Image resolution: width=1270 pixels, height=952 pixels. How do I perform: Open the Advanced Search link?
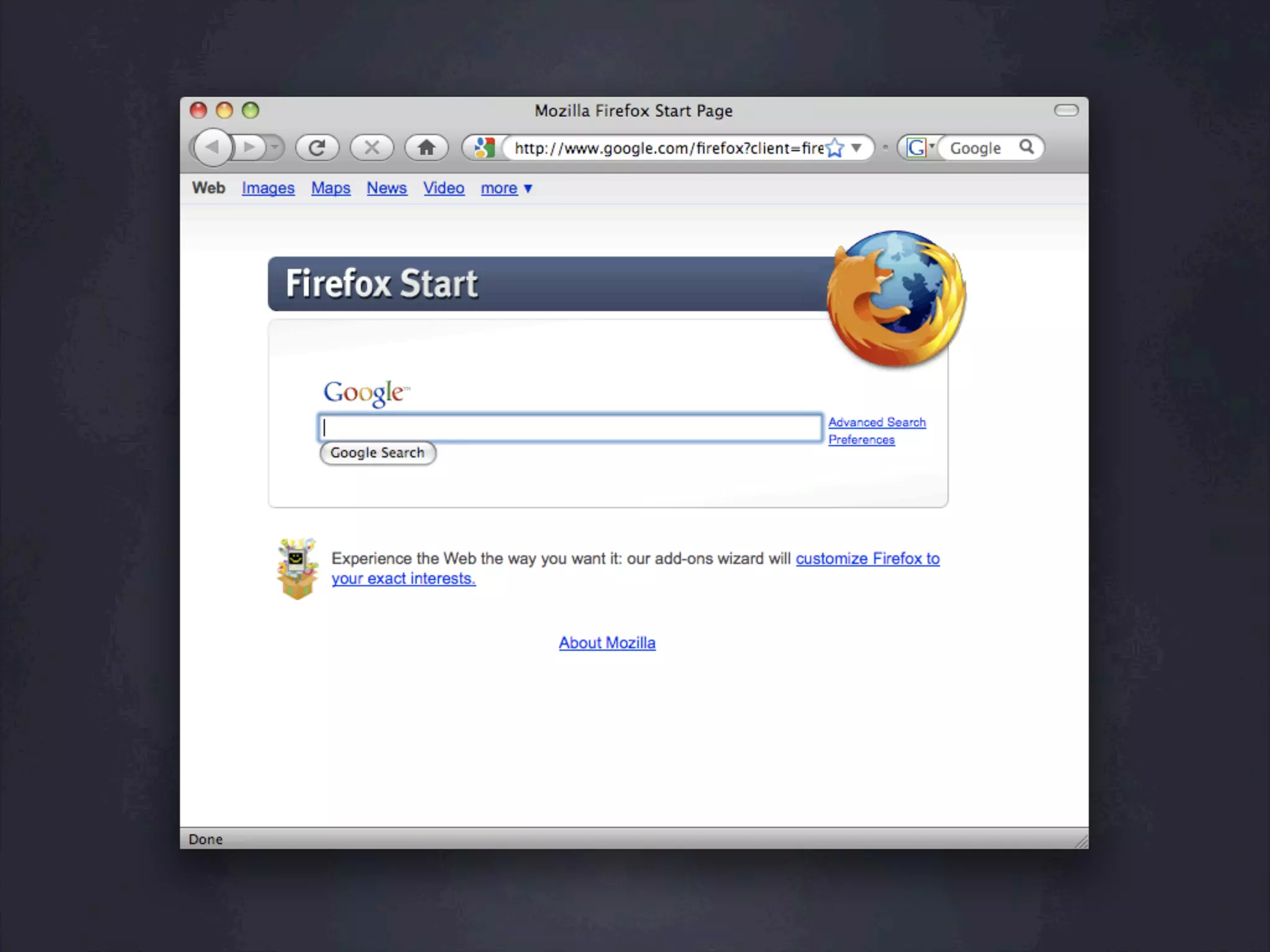876,422
